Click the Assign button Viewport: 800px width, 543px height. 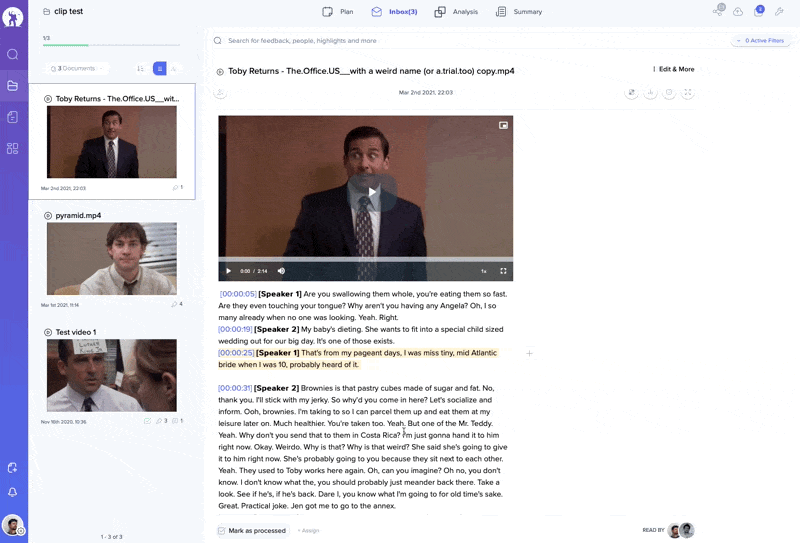(x=309, y=531)
